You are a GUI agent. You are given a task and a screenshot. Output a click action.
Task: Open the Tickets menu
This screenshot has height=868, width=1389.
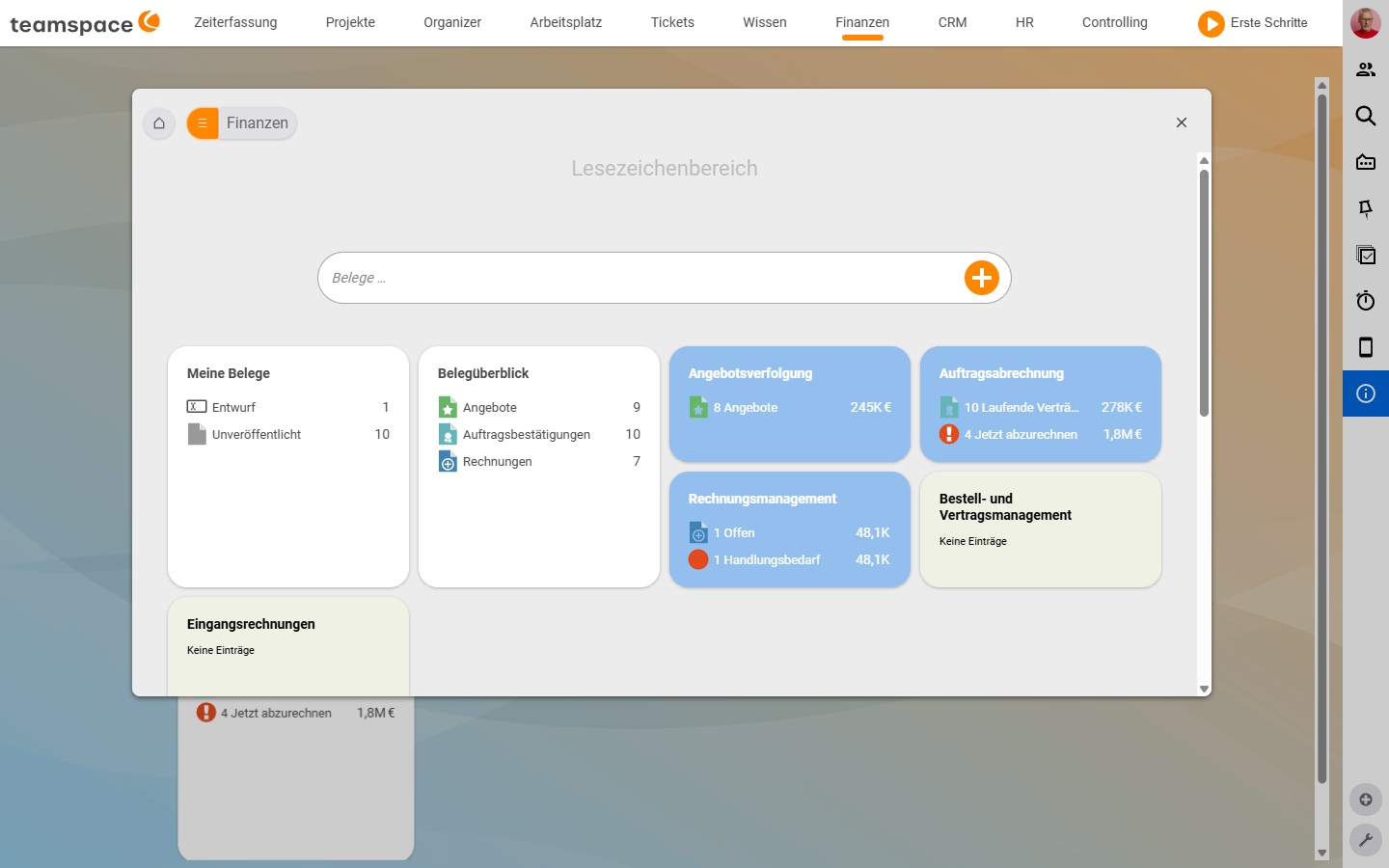(672, 22)
